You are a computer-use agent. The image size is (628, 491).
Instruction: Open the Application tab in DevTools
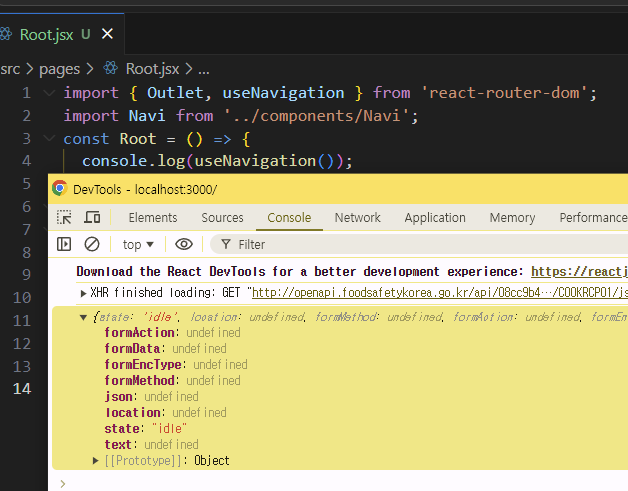pos(435,217)
